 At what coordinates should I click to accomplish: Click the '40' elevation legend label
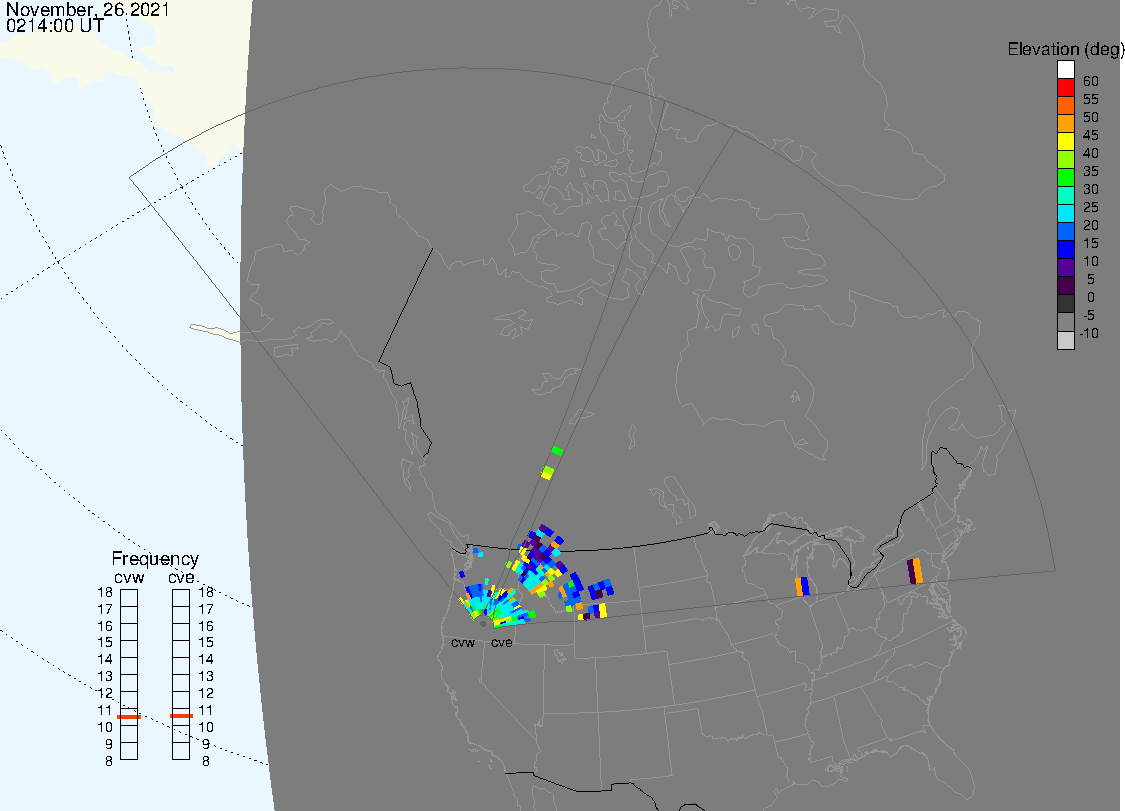1091,153
